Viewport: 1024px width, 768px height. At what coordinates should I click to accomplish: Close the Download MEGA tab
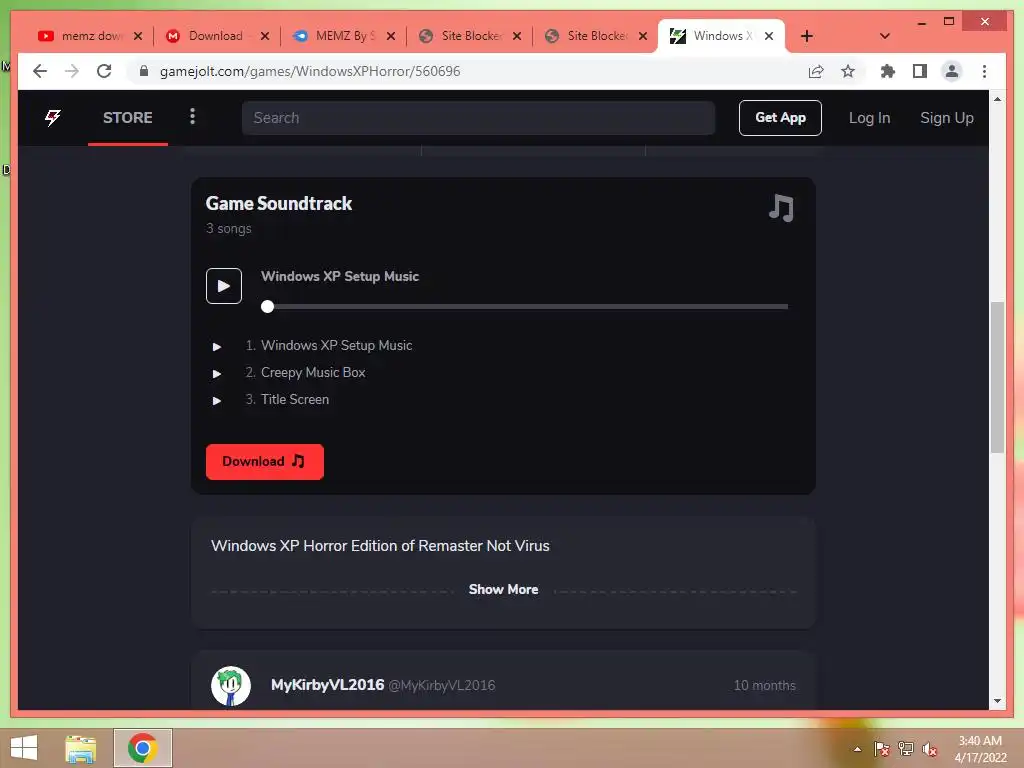pos(264,36)
